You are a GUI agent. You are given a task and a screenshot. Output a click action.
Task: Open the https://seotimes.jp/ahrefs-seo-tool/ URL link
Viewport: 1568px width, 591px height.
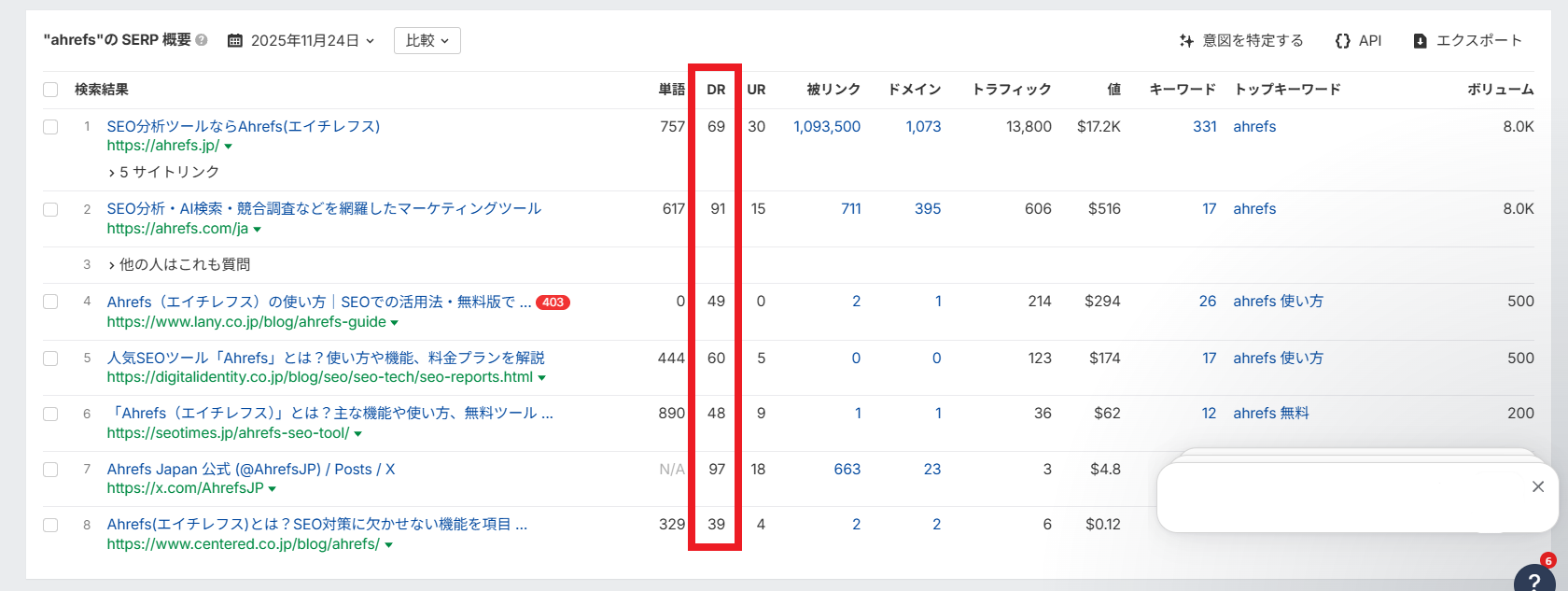229,433
